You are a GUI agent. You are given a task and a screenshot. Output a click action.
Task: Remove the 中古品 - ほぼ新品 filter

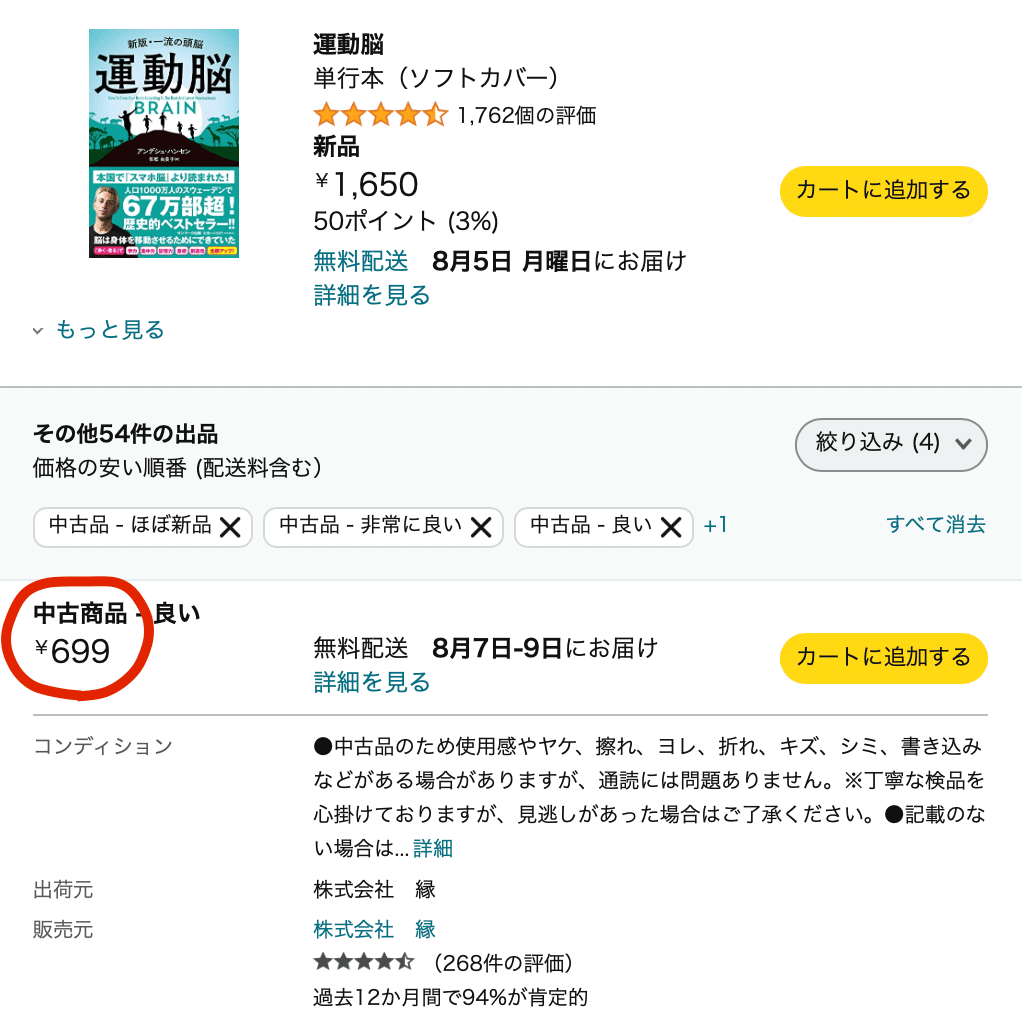[229, 527]
